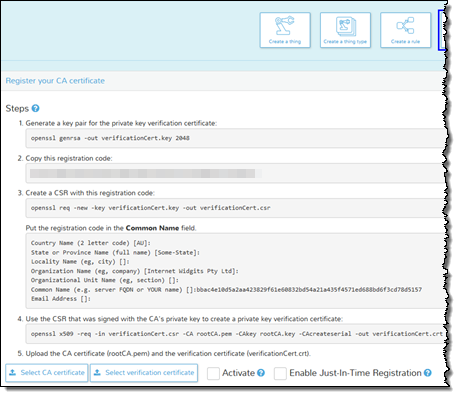Click the step 1 Generate a key pair text
Viewport: 460px width, 397px height.
(121, 123)
